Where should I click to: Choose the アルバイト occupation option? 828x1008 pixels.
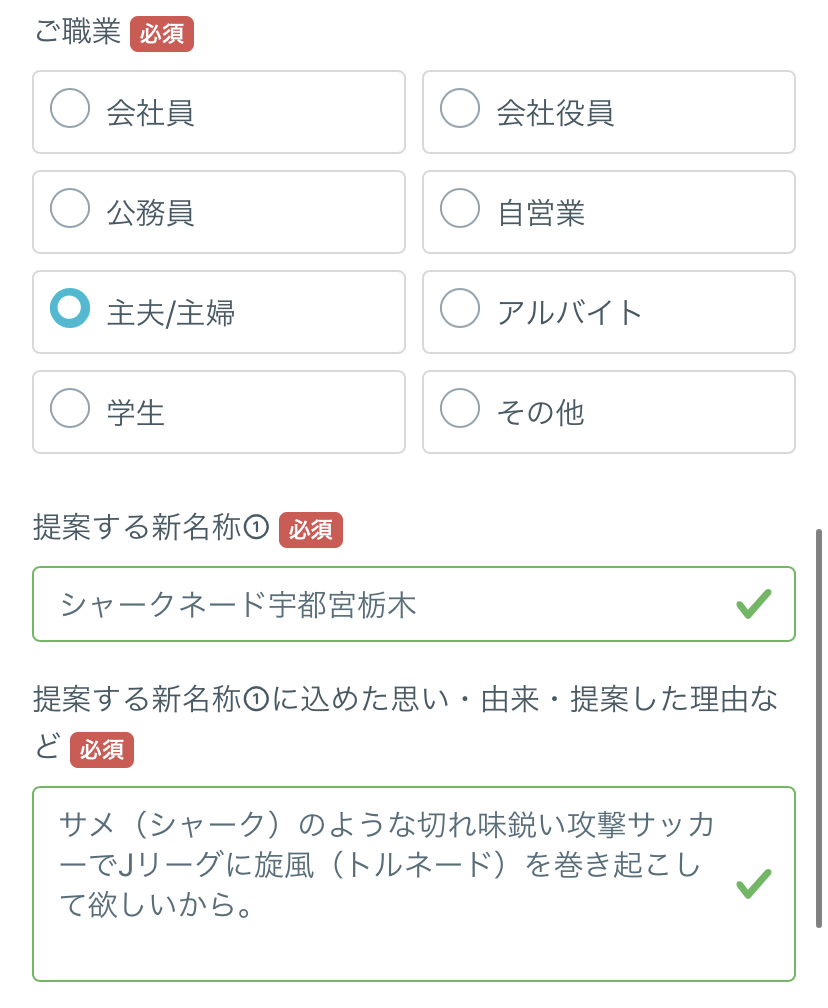pos(460,309)
